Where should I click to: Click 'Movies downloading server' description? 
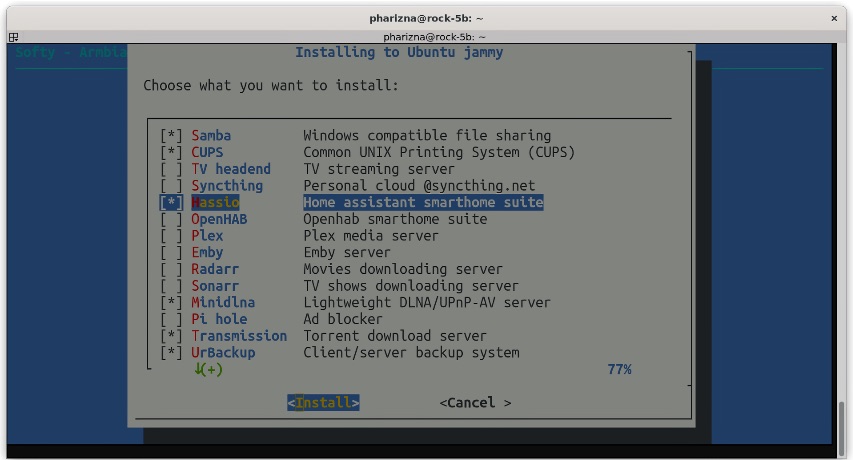[x=403, y=269]
